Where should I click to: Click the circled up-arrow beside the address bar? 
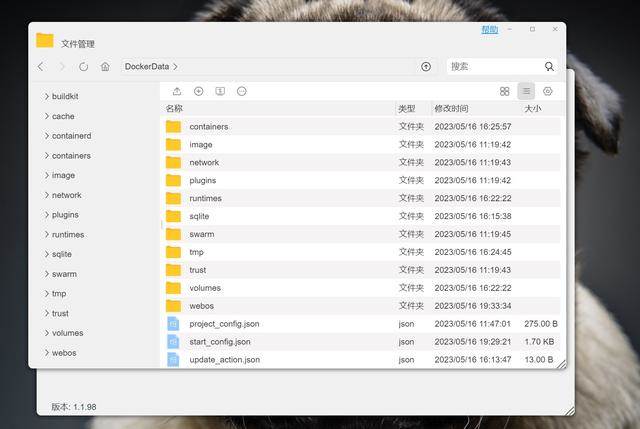point(426,67)
